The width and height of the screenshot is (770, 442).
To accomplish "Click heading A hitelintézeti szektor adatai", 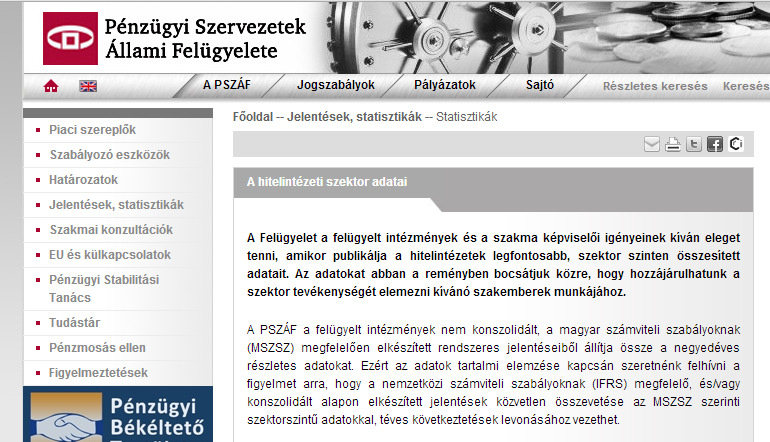I will pos(327,182).
